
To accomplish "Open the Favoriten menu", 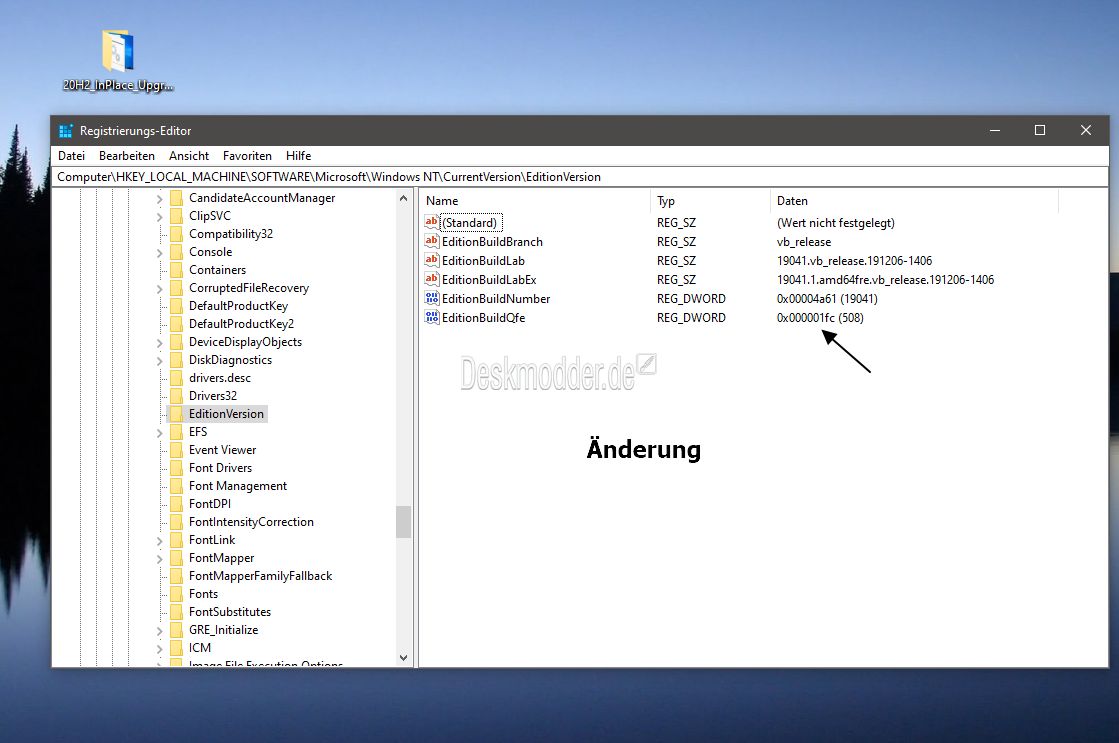I will [x=247, y=156].
